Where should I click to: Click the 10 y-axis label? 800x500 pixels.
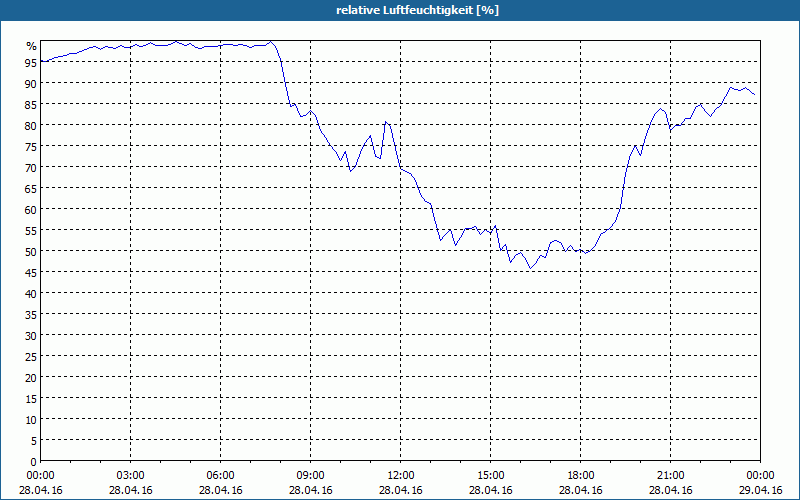click(x=31, y=419)
